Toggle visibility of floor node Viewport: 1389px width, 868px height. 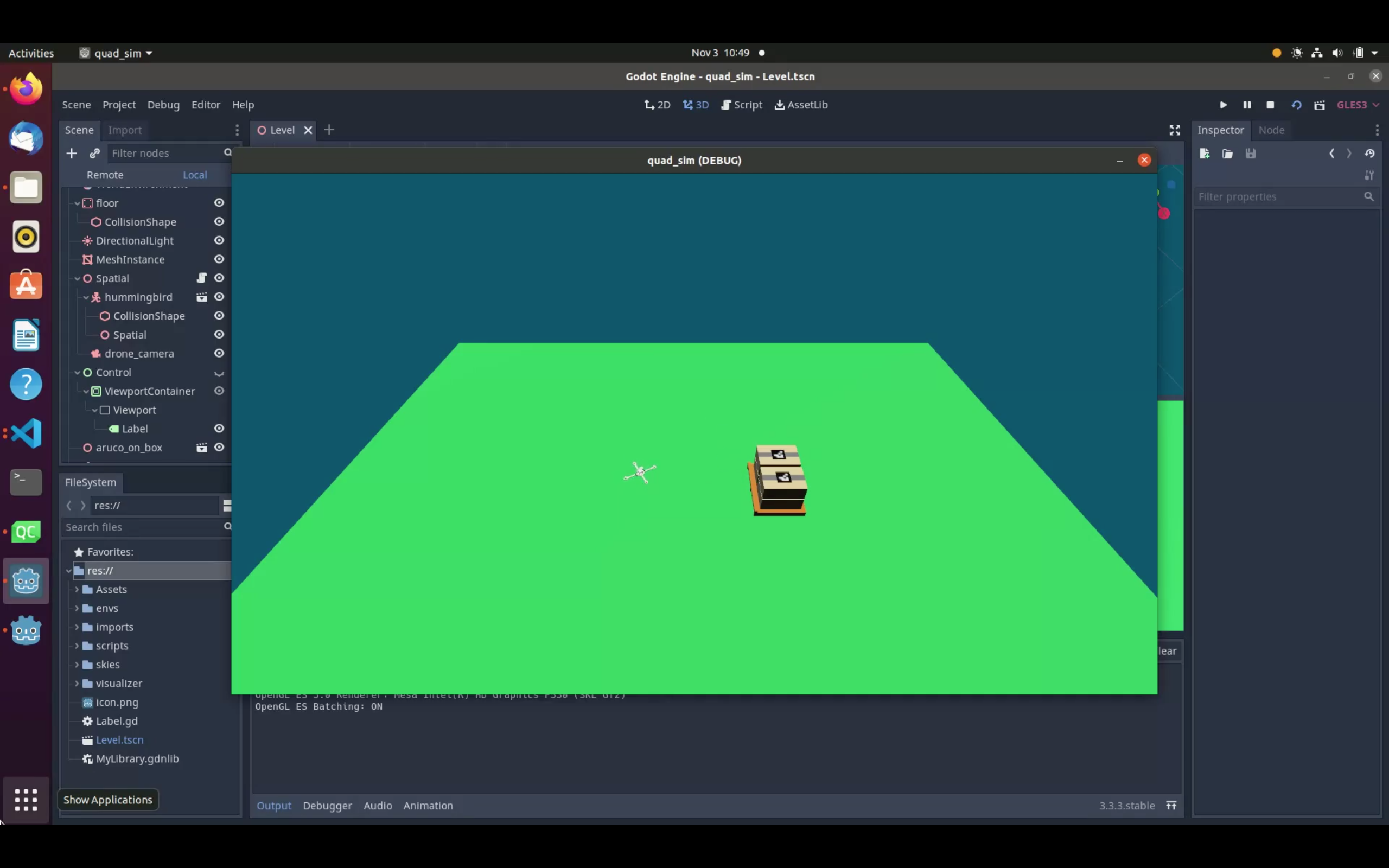tap(219, 203)
